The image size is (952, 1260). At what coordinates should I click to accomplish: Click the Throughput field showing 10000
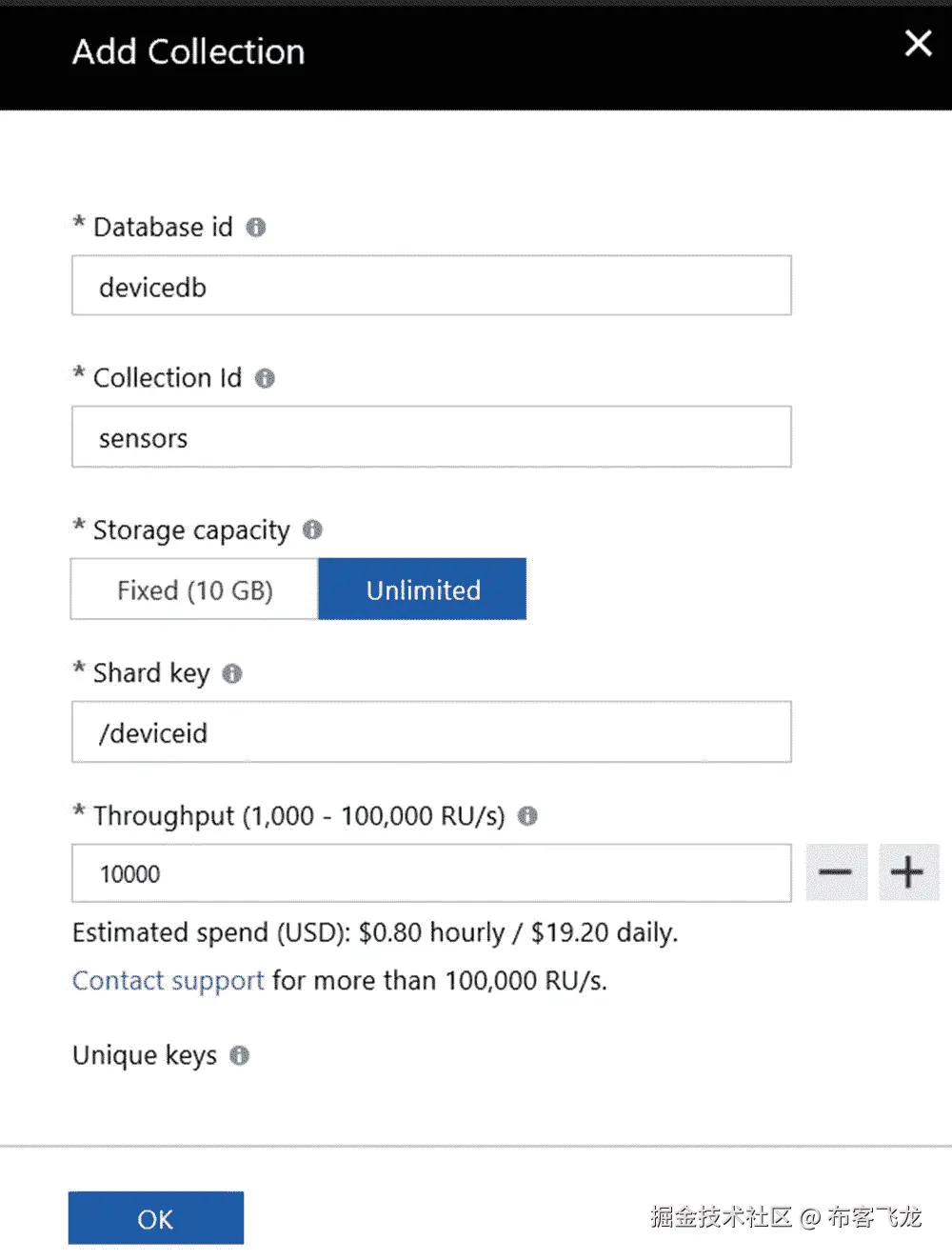point(431,873)
